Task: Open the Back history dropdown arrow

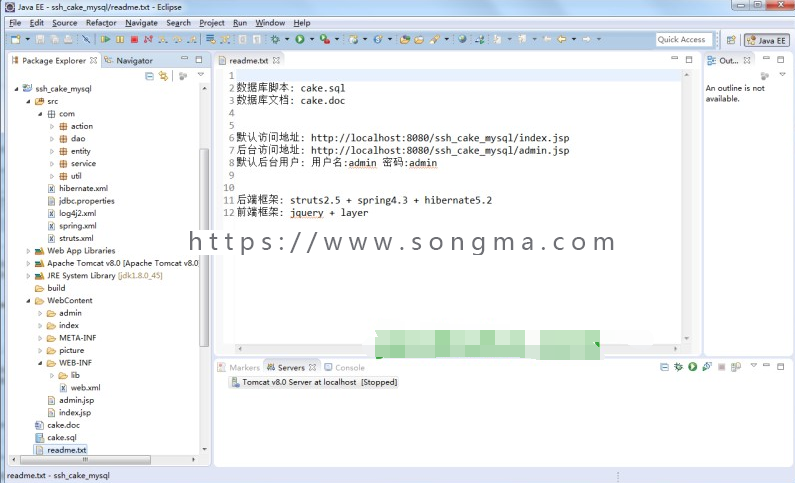Action: pos(574,40)
